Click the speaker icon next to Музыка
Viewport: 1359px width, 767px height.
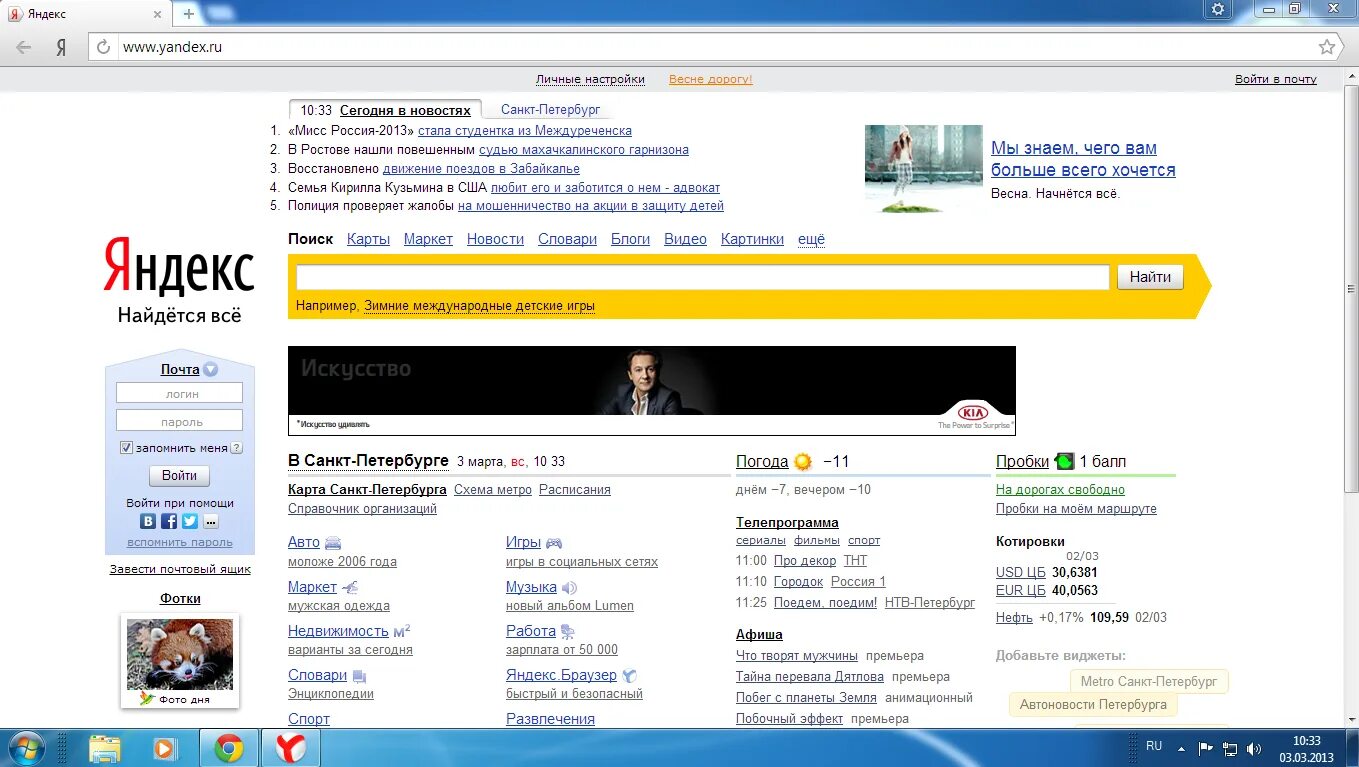pos(569,588)
